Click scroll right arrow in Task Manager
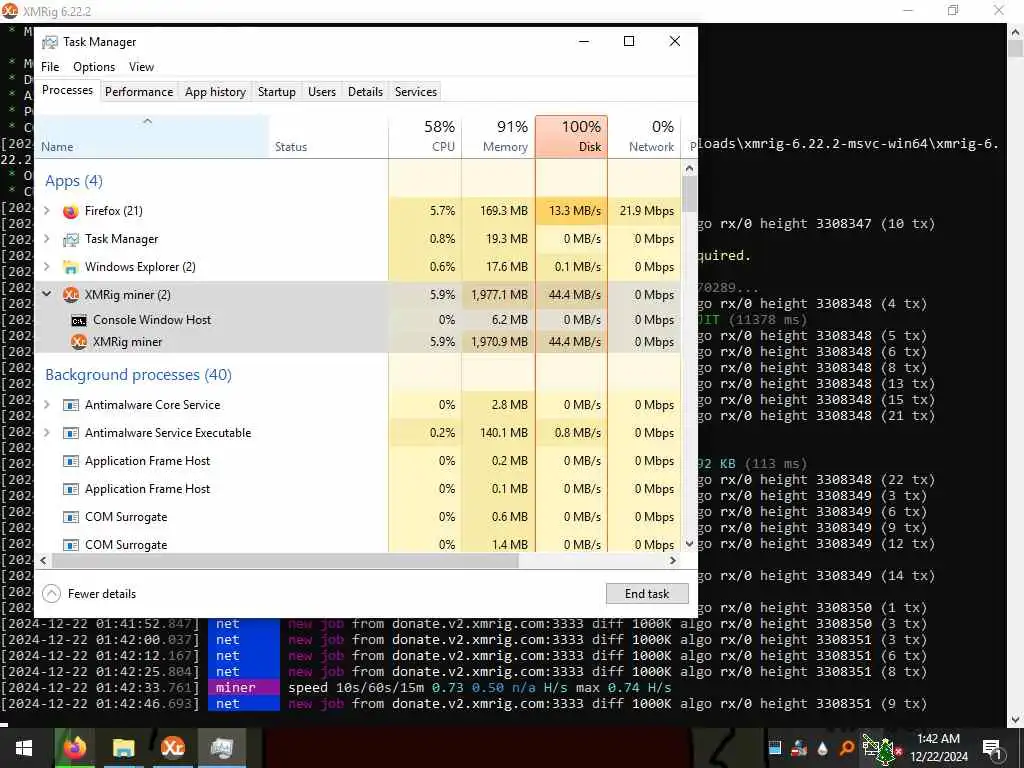Screen dimensions: 1024x768 [673, 561]
